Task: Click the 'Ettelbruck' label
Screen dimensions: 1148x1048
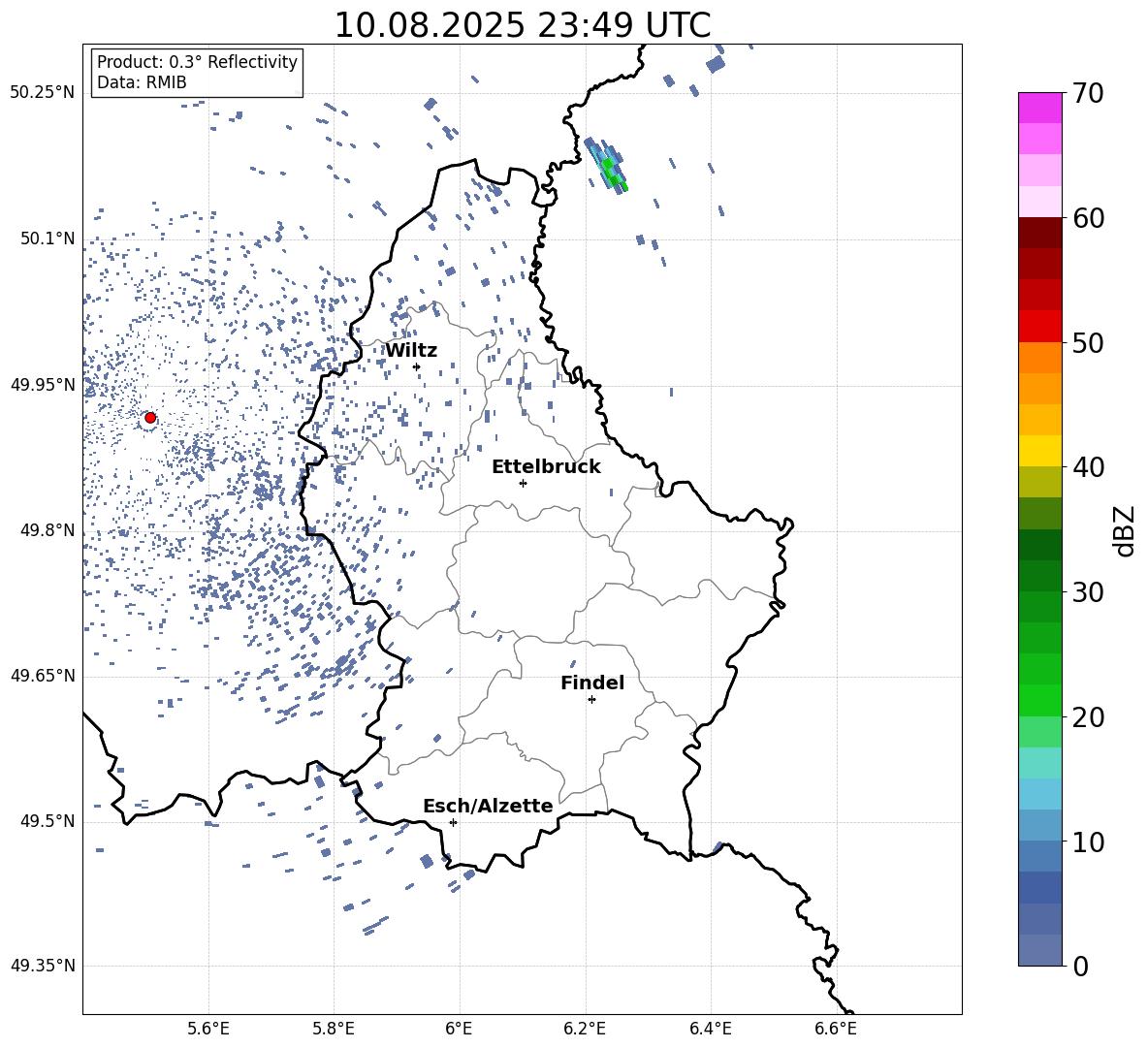Action: click(x=546, y=467)
